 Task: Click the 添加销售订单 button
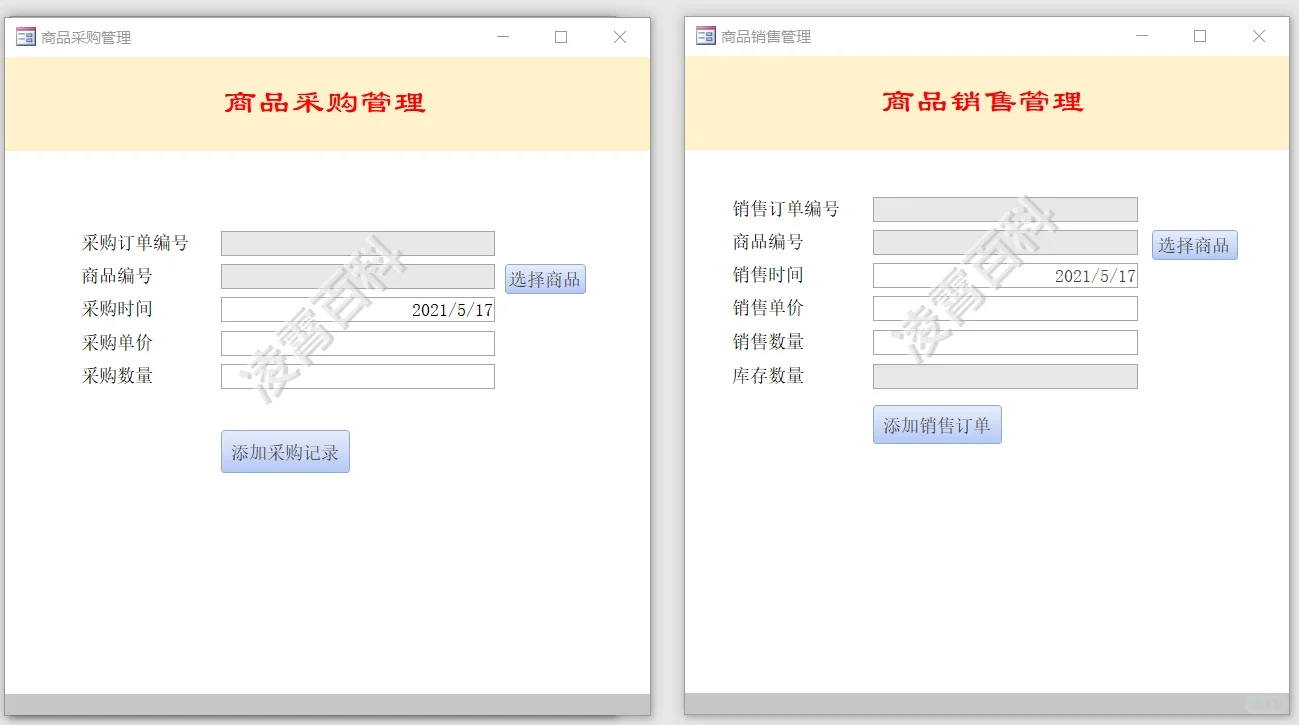[x=936, y=424]
